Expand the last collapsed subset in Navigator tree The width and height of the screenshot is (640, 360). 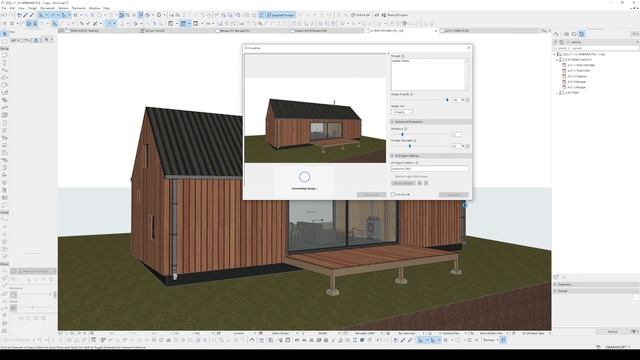click(x=558, y=93)
